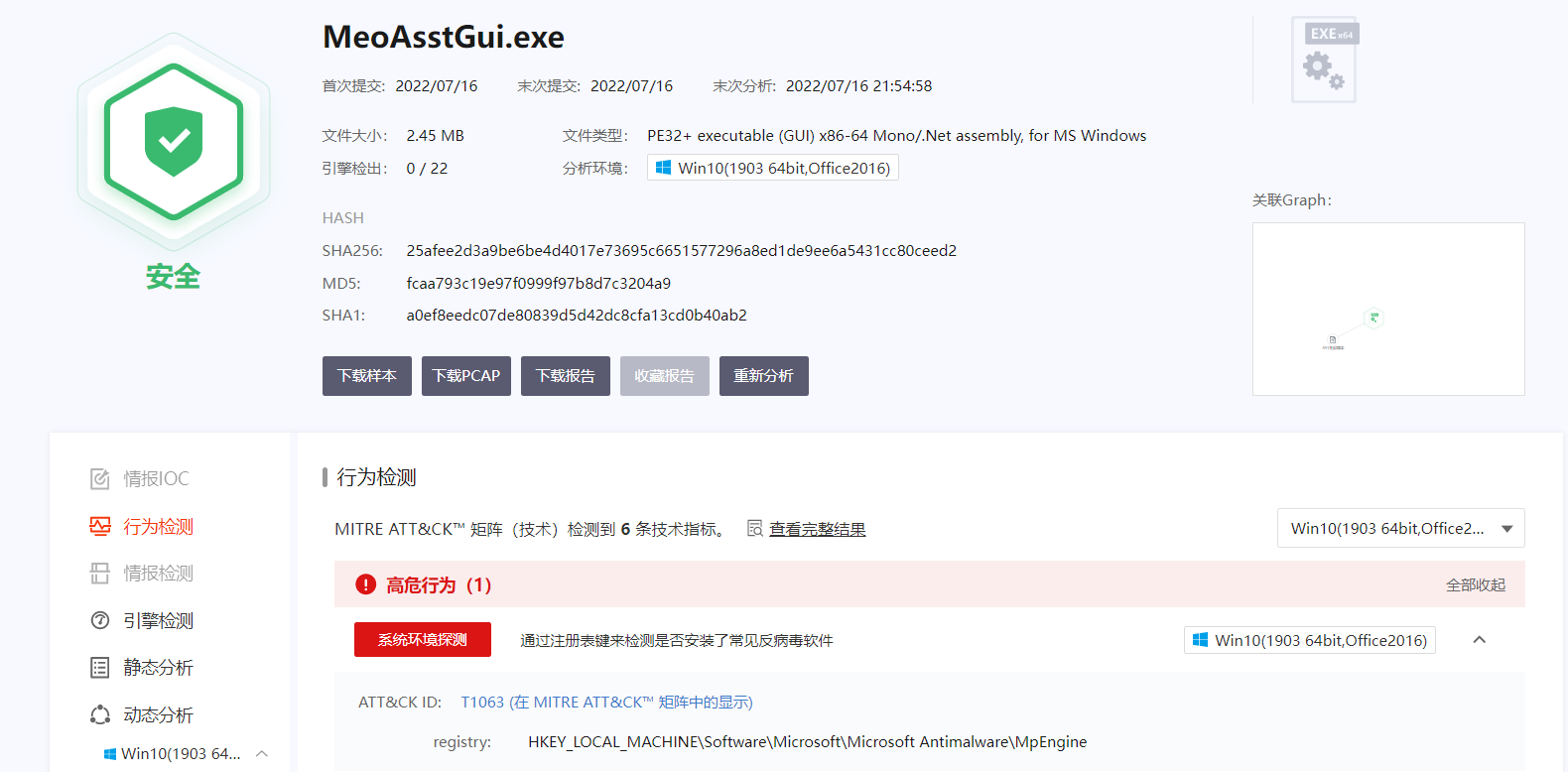Click the SHA256 hash value

682,251
